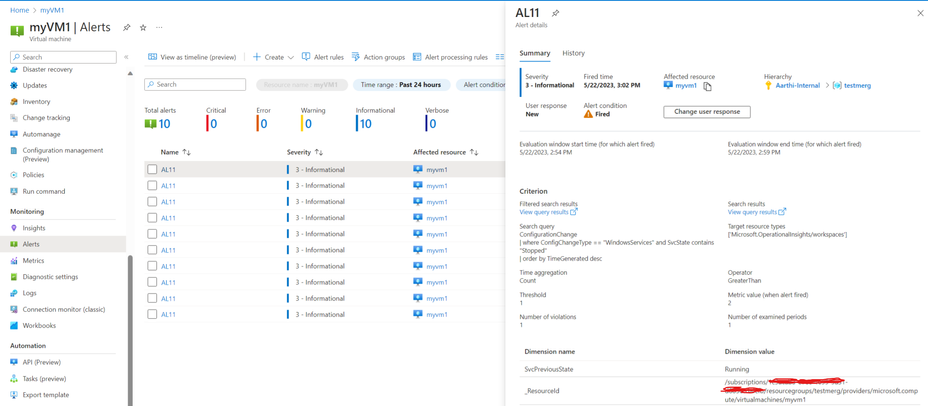The image size is (928, 406).
Task: Tick the checkbox of the third AL11 row
Action: click(x=152, y=202)
